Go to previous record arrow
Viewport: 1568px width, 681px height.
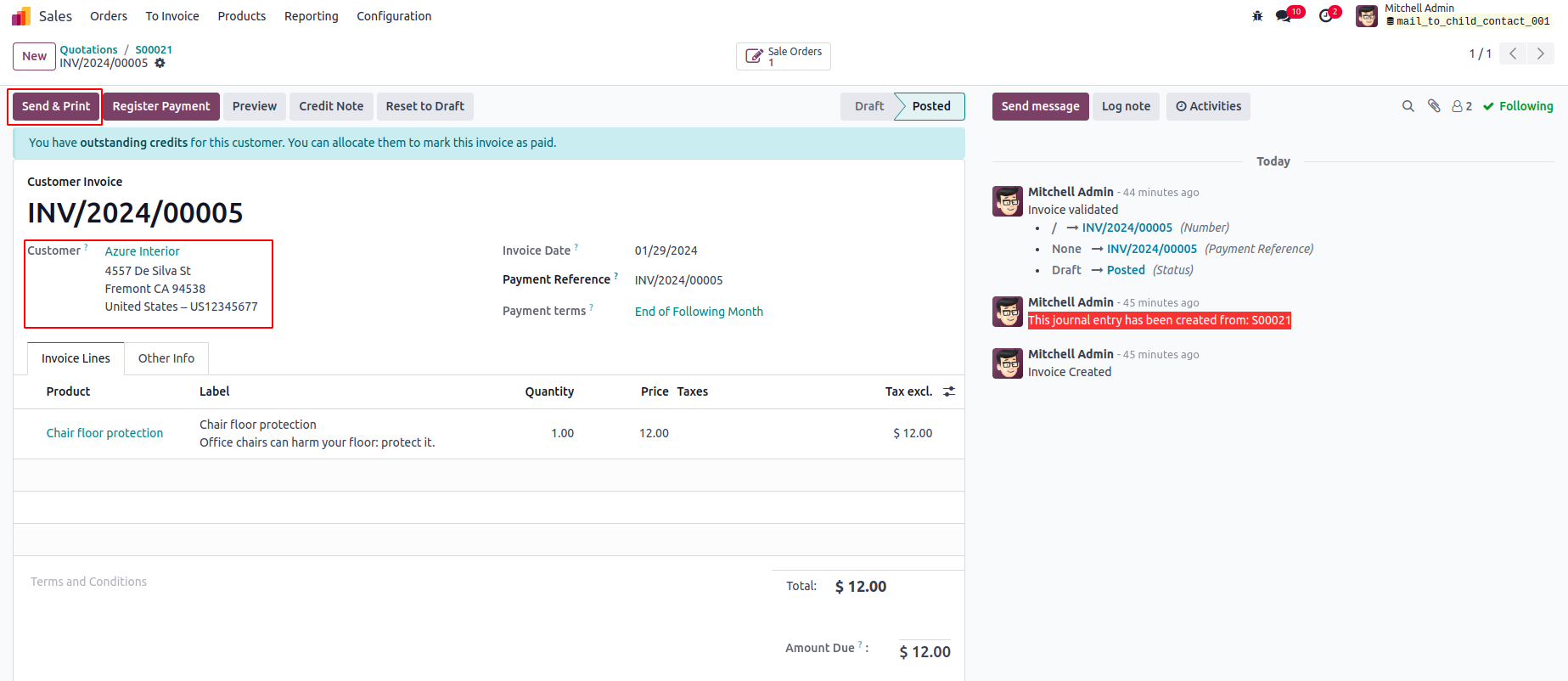[x=1513, y=53]
